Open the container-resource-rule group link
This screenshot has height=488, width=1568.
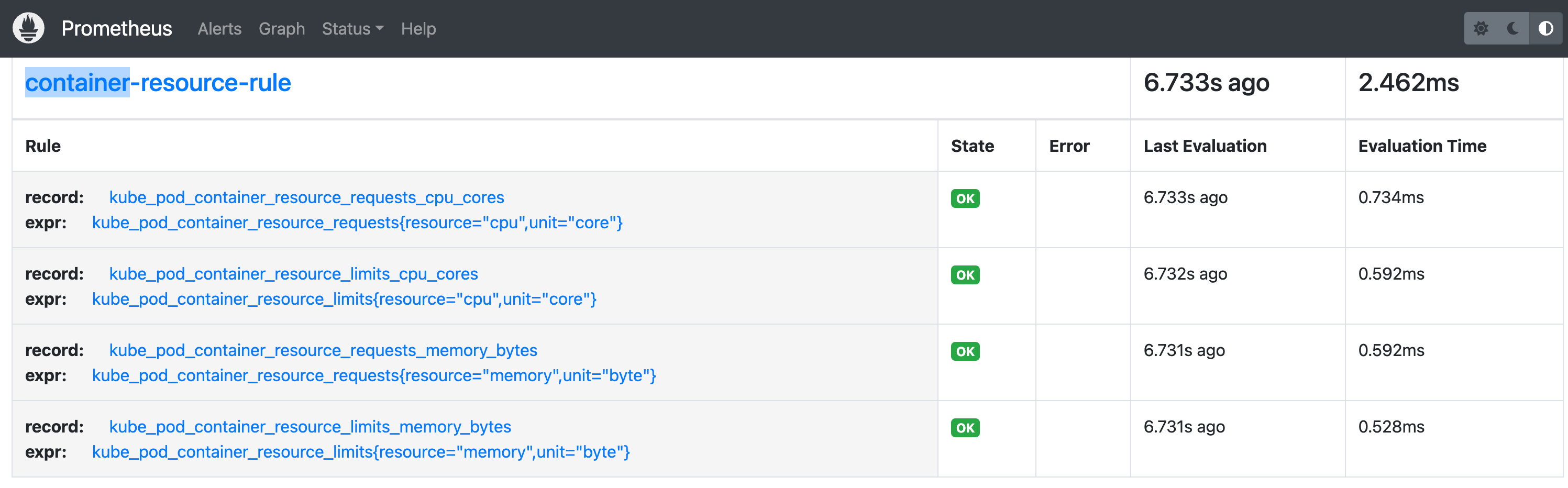pyautogui.click(x=158, y=83)
